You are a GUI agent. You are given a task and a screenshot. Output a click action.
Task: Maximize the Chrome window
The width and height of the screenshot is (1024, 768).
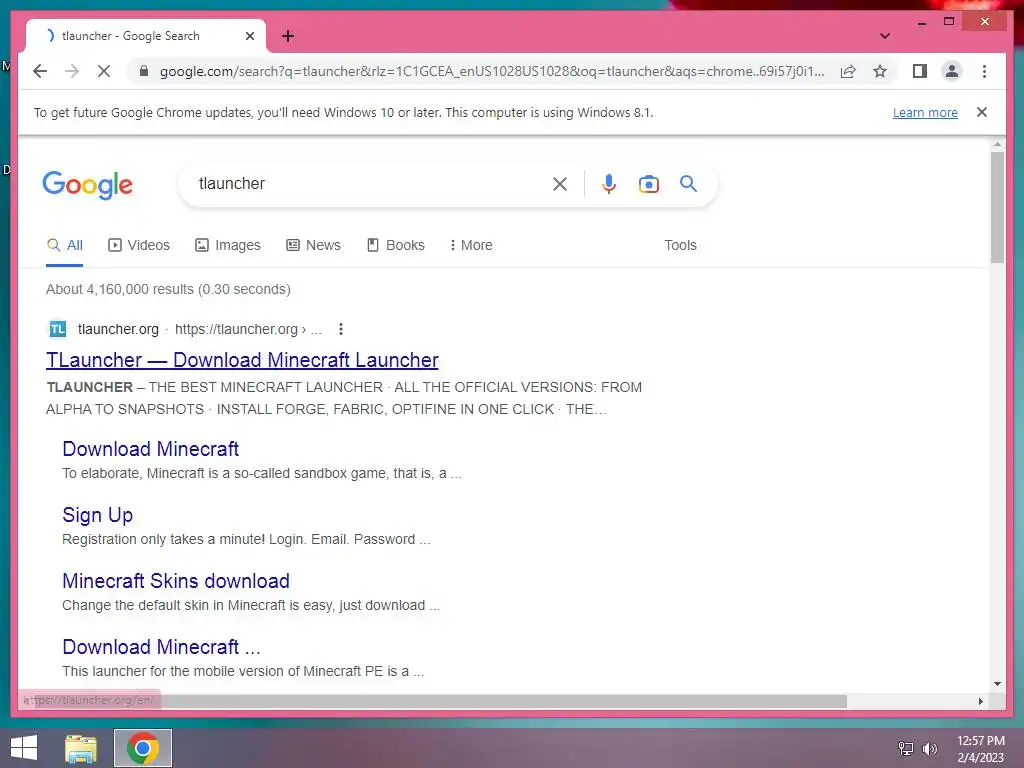[x=949, y=22]
